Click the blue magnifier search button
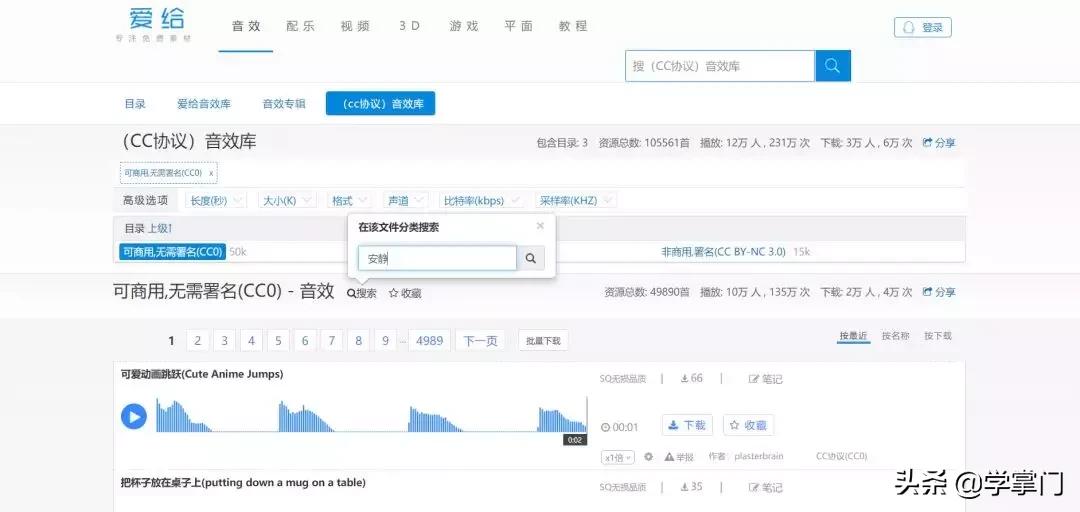 pos(833,66)
